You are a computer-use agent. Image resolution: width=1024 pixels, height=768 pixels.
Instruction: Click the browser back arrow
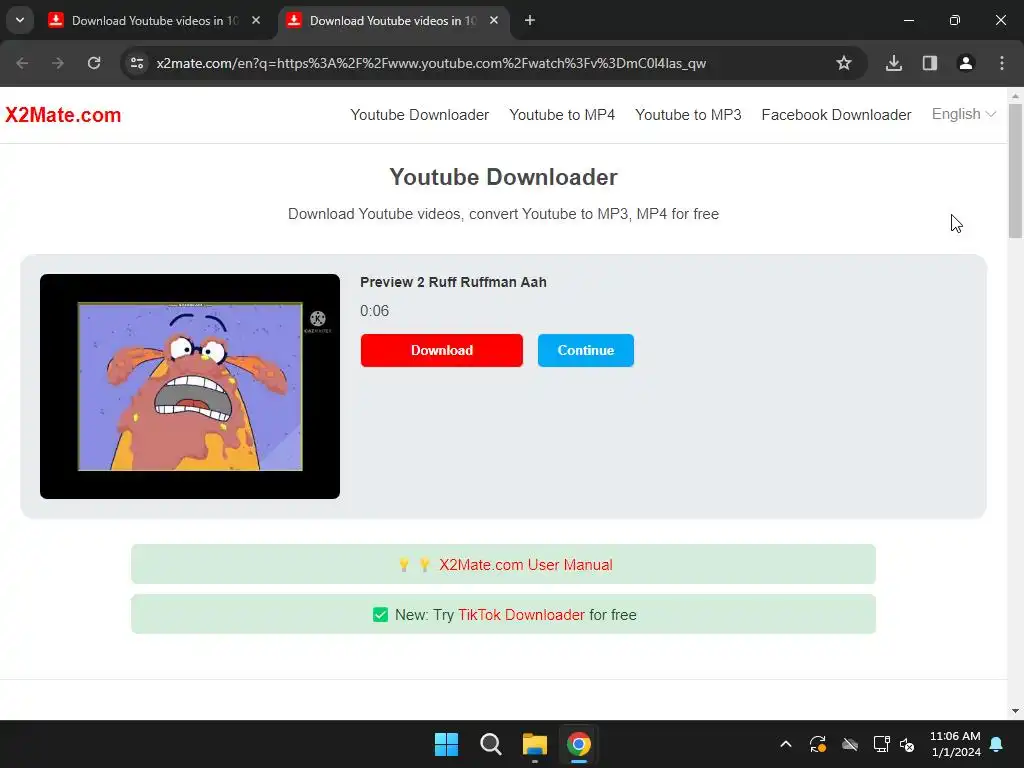pos(22,63)
